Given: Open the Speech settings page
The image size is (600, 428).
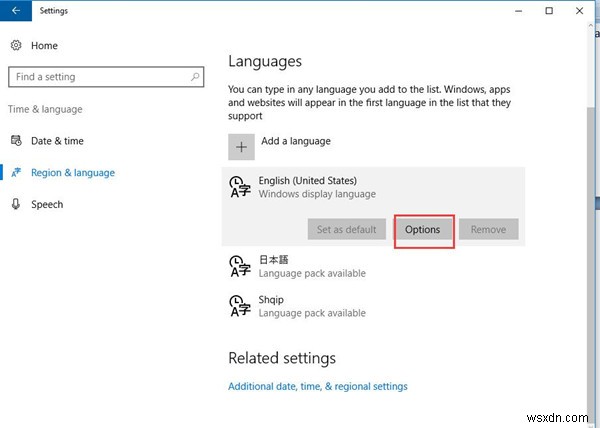Looking at the screenshot, I should (x=47, y=204).
